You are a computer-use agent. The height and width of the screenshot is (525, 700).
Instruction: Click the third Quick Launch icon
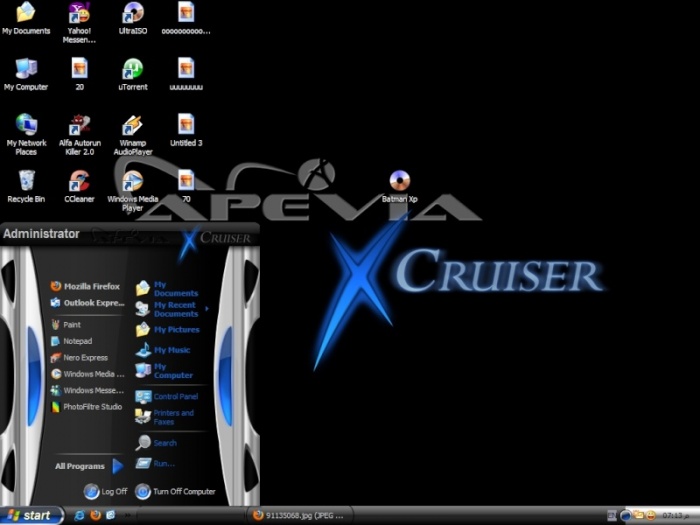[x=110, y=516]
